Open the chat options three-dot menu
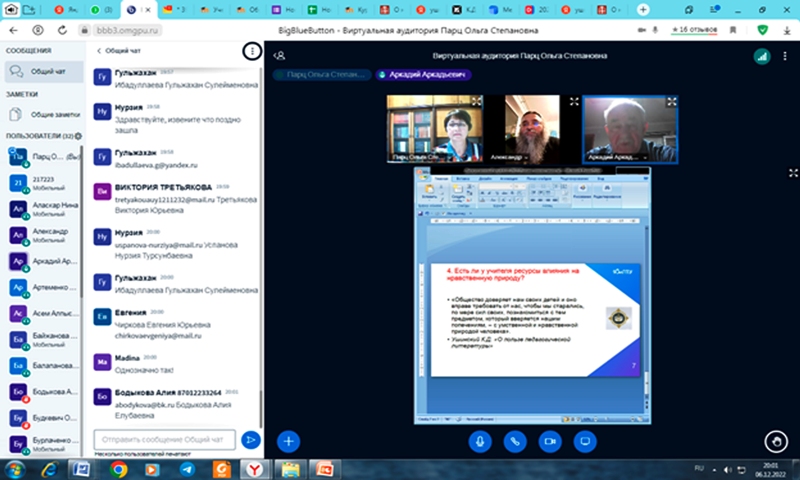The image size is (800, 480). pyautogui.click(x=252, y=51)
